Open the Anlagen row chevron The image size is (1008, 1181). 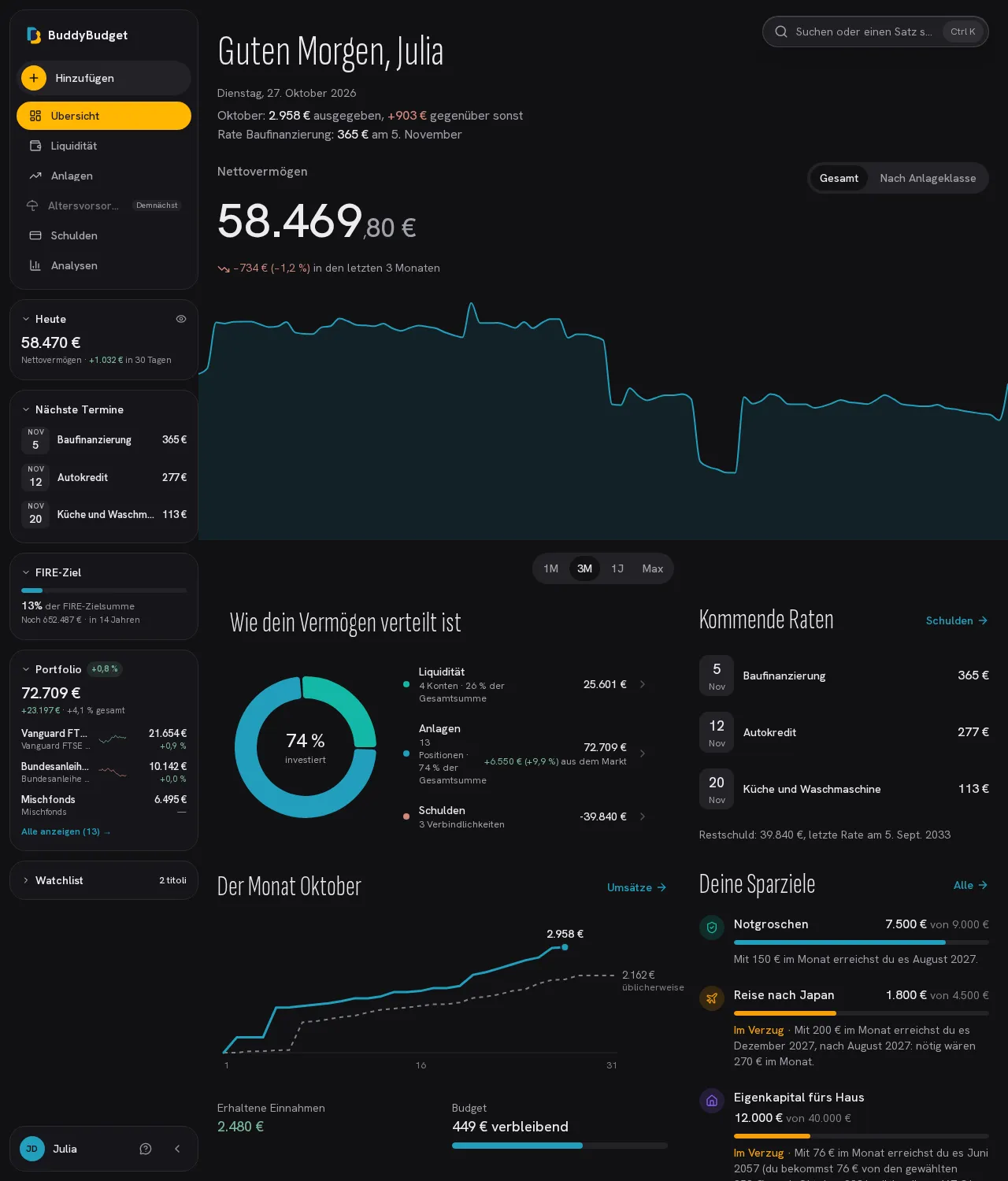643,753
